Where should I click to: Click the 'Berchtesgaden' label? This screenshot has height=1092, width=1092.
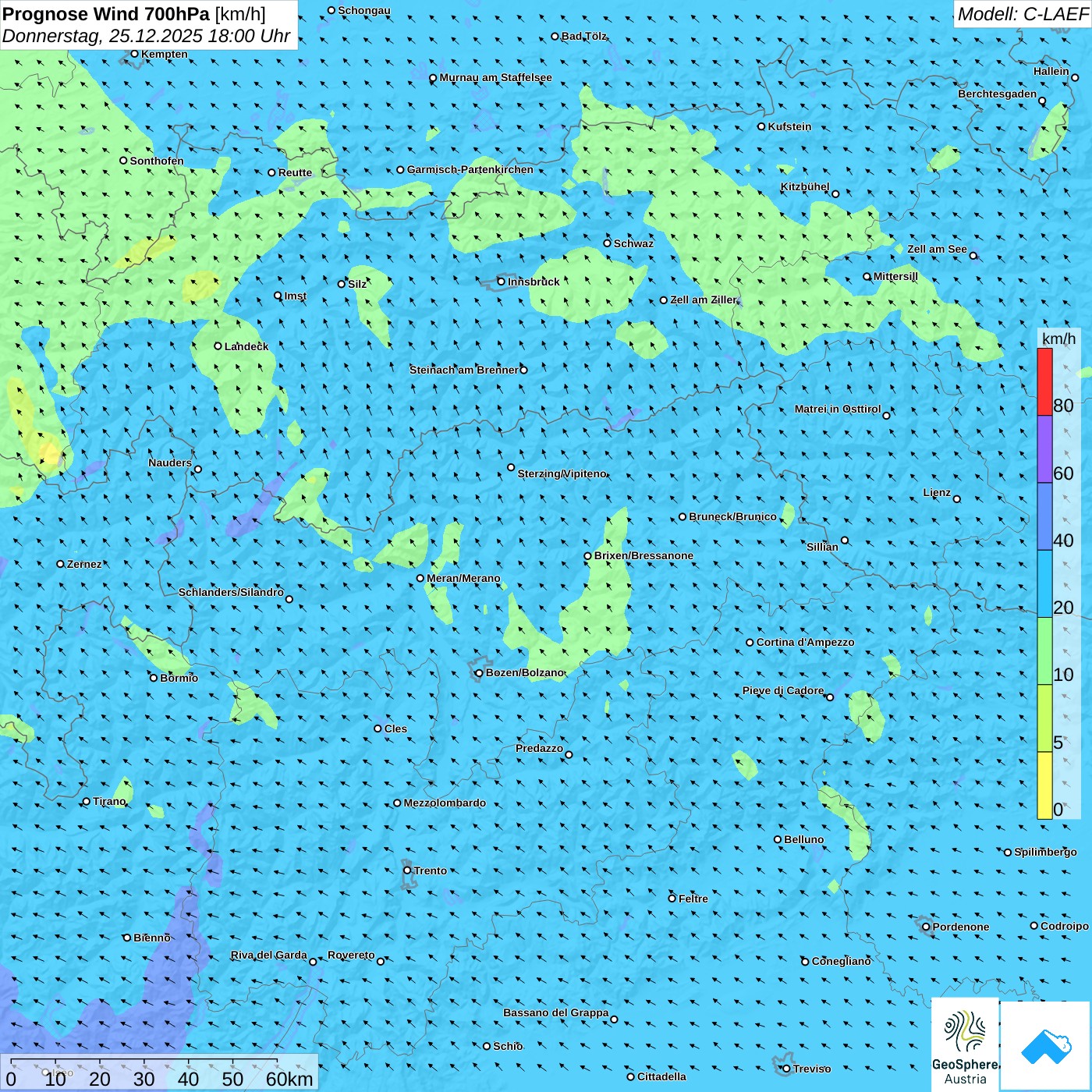[x=997, y=94]
